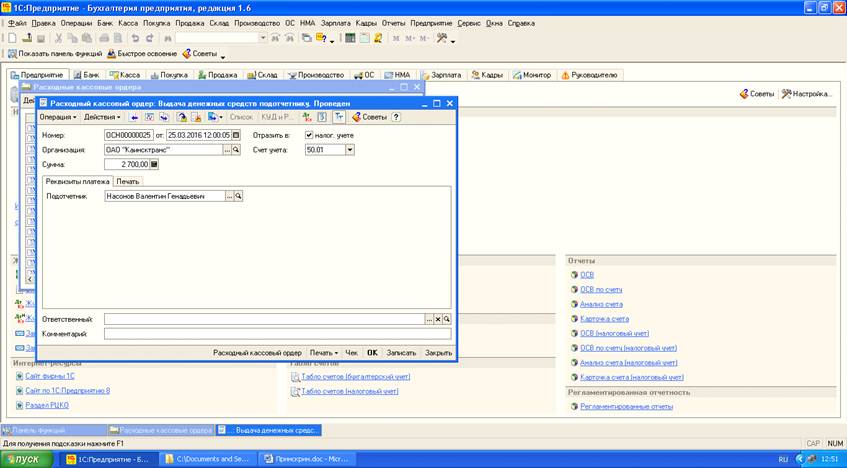The image size is (847, 468).
Task: Click the Windows Пуск start button
Action: (27, 458)
